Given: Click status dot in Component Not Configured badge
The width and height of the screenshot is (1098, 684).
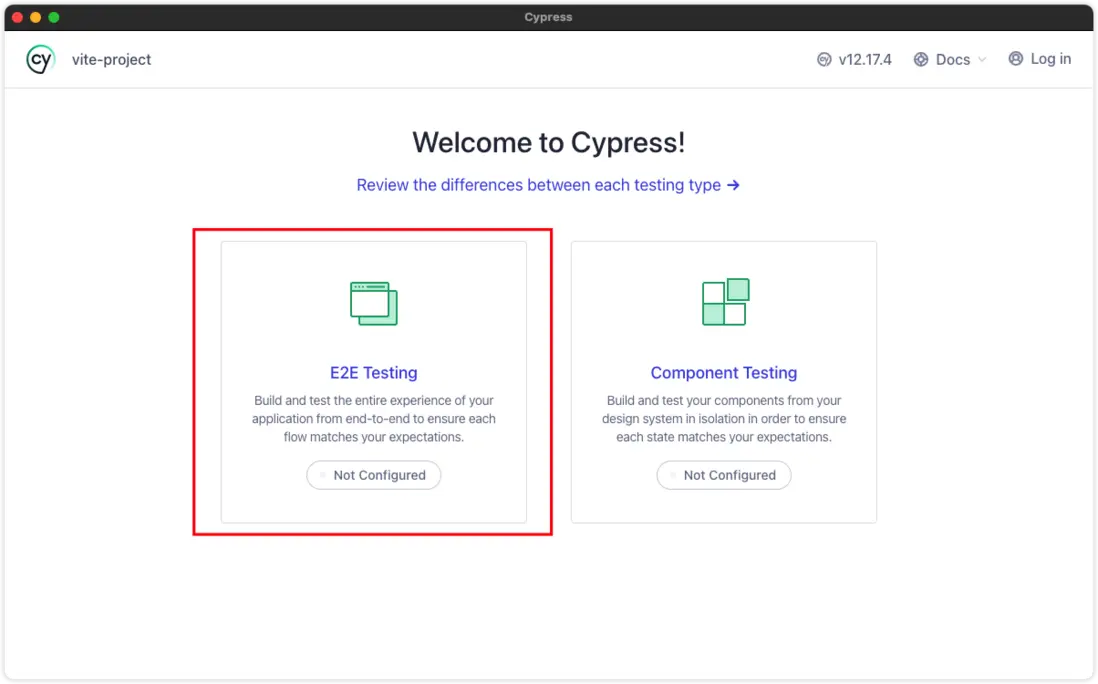Looking at the screenshot, I should pos(673,475).
